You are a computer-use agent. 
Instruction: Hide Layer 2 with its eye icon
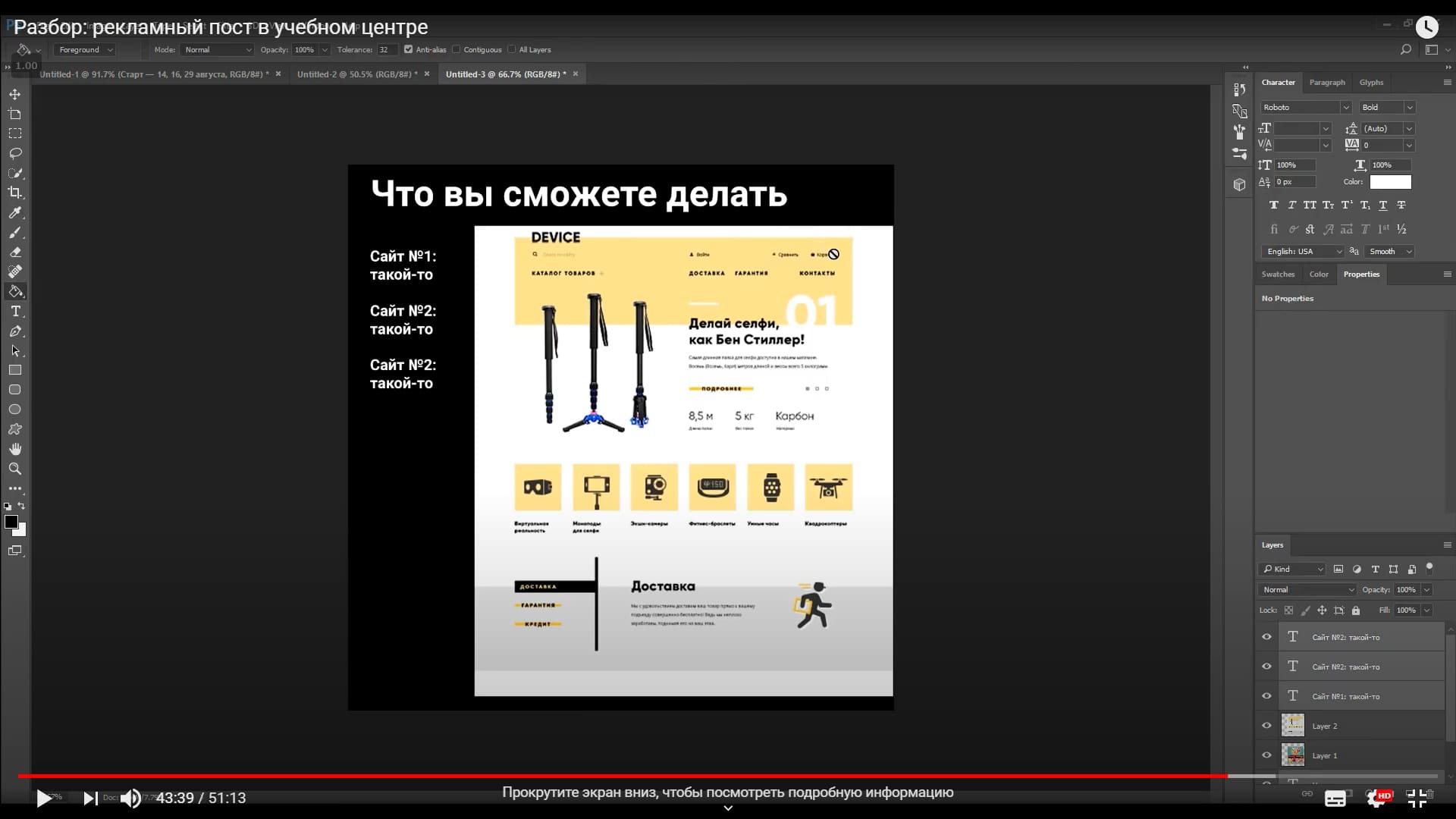tap(1266, 726)
